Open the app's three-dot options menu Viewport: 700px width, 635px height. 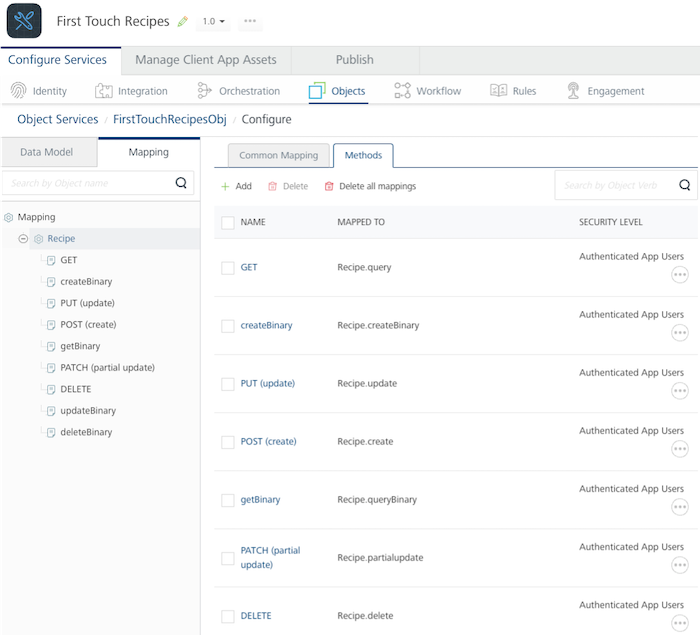(x=250, y=21)
